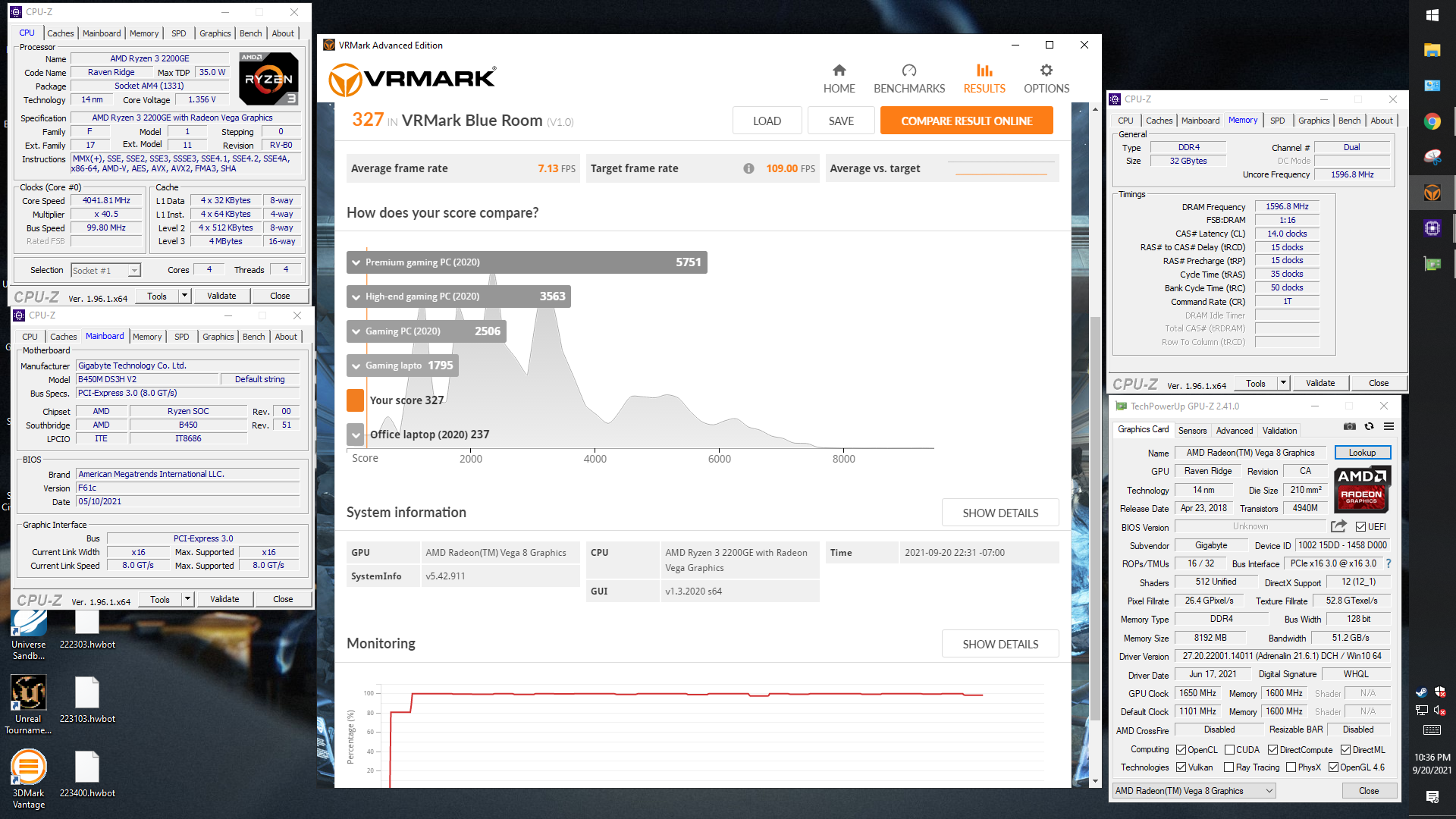Image resolution: width=1456 pixels, height=819 pixels.
Task: Toggle the DirectCompute checkbox
Action: (1272, 749)
